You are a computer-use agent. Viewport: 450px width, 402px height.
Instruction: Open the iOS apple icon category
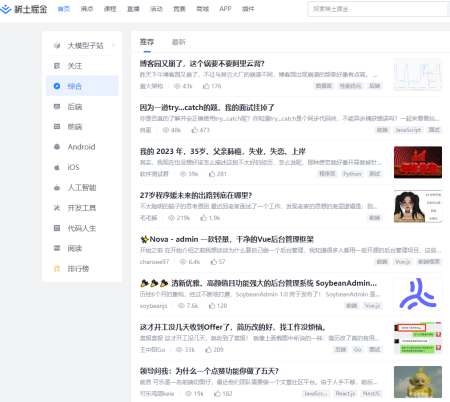coord(57,167)
